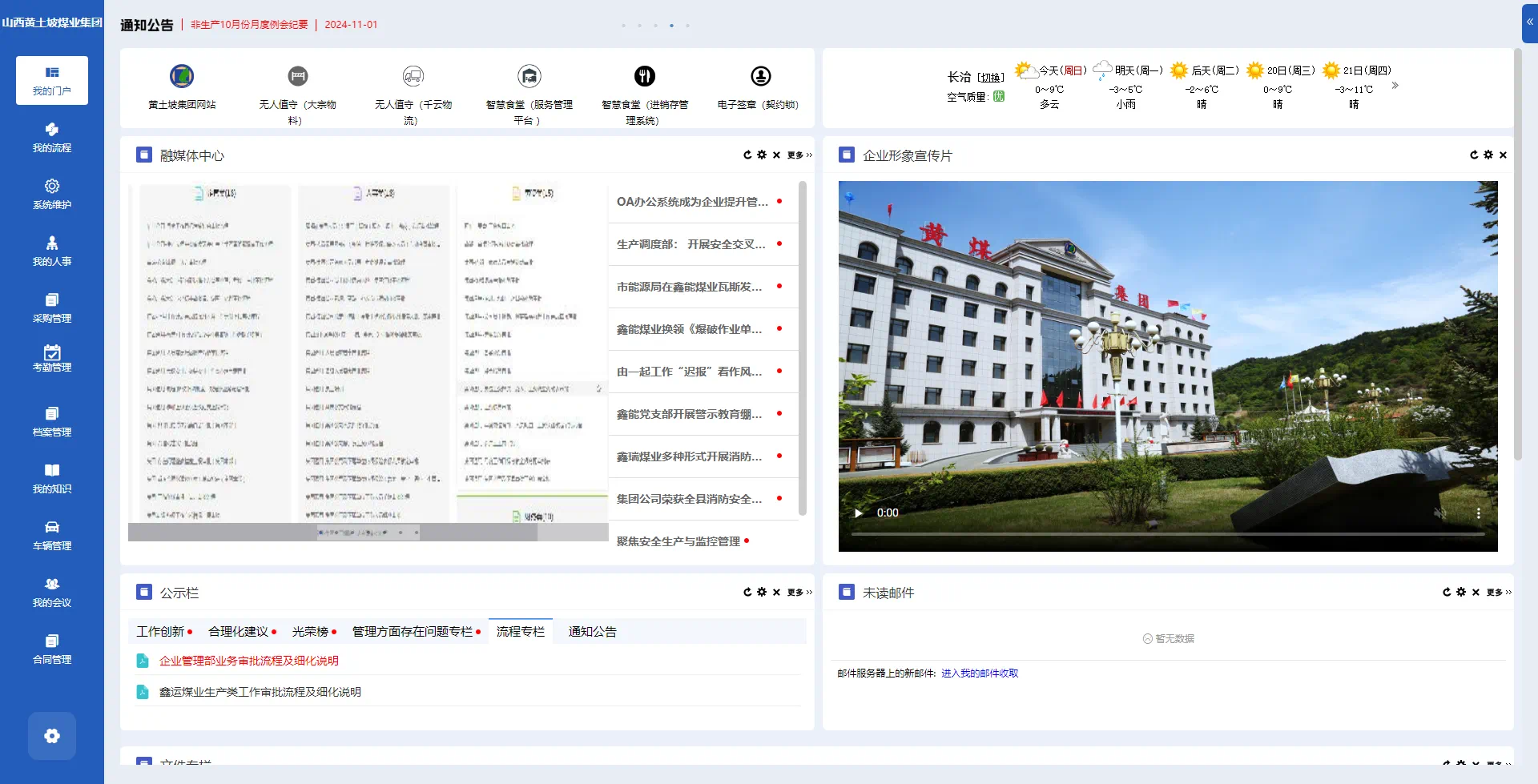Switch city using the 切换 link
Screen dimensions: 1538x784
click(991, 78)
